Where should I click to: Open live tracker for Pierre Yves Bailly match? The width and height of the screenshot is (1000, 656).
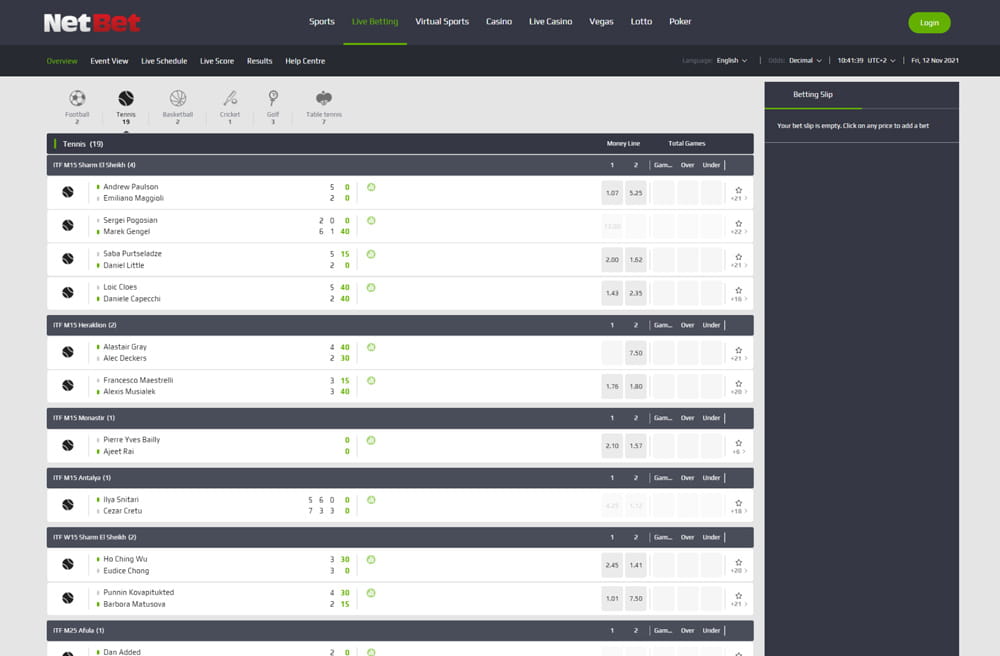(371, 441)
